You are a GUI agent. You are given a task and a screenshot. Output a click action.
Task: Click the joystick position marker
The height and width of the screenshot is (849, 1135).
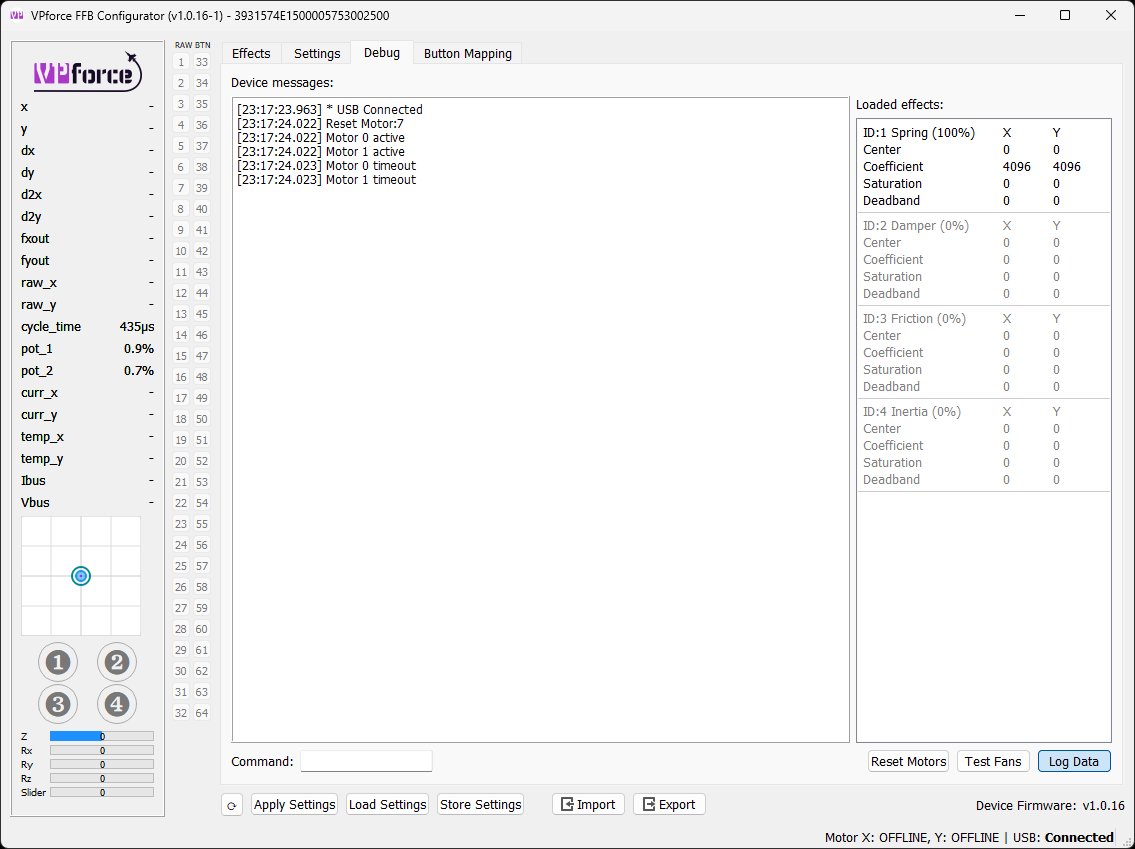coord(81,576)
